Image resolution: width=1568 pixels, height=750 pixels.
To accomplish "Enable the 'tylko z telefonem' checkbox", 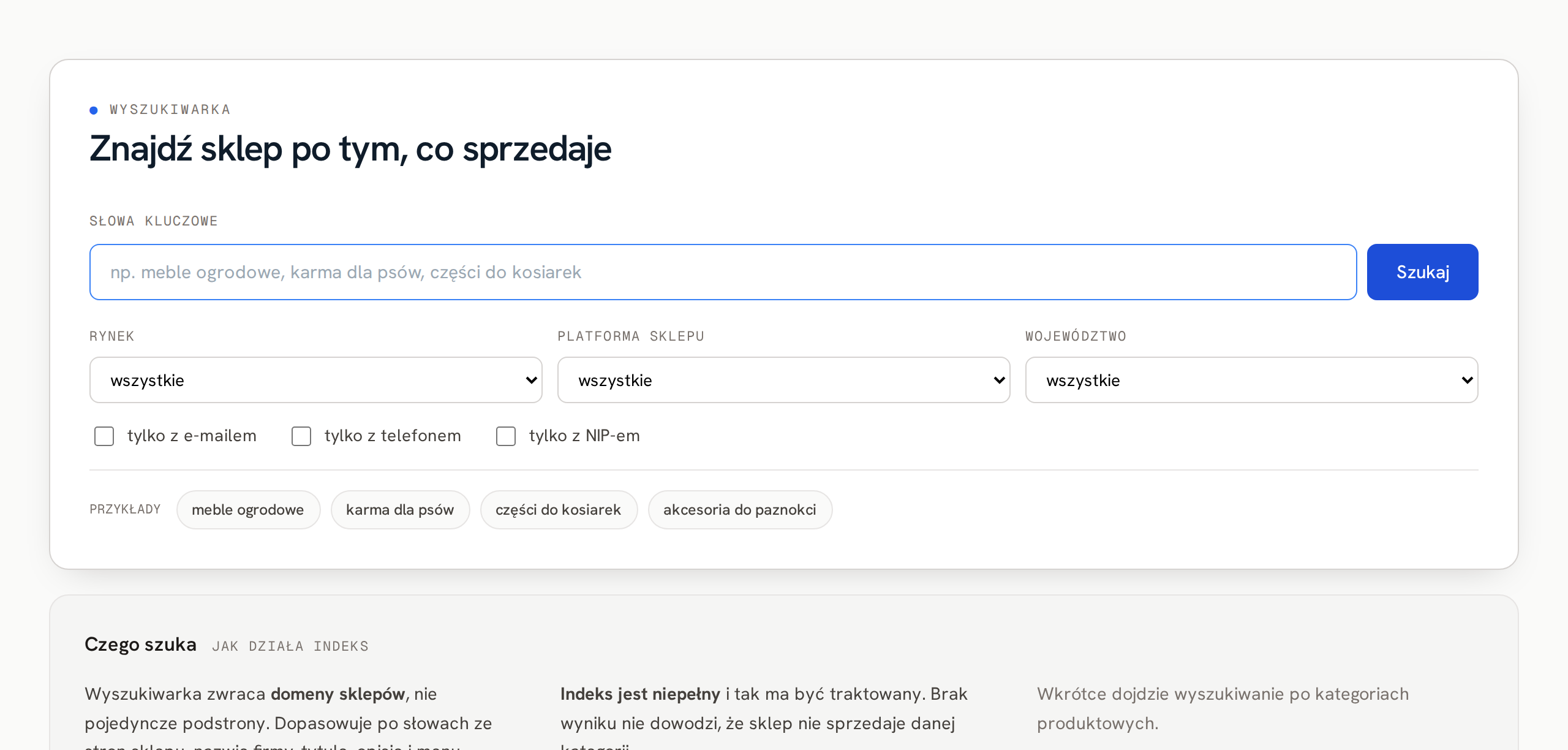I will tap(301, 436).
